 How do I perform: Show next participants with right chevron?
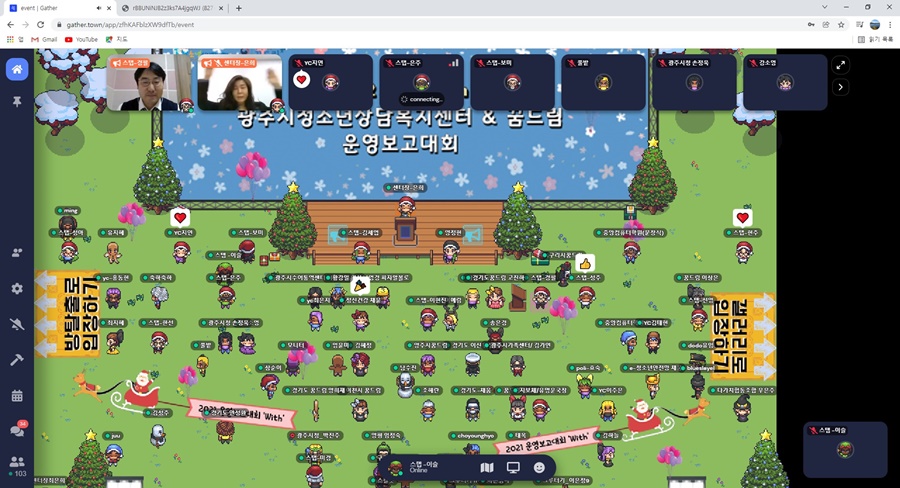click(840, 87)
